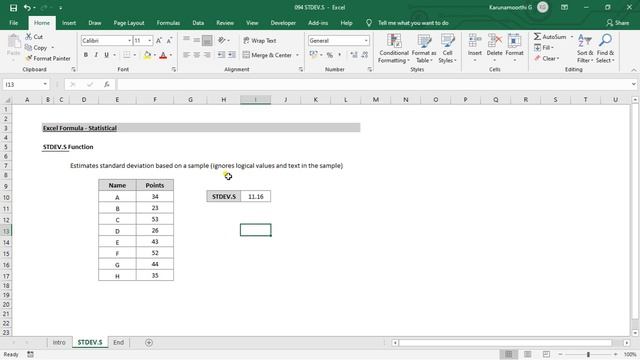This screenshot has height=360, width=640.
Task: Click the Insert Function fx icon
Action: [107, 84]
